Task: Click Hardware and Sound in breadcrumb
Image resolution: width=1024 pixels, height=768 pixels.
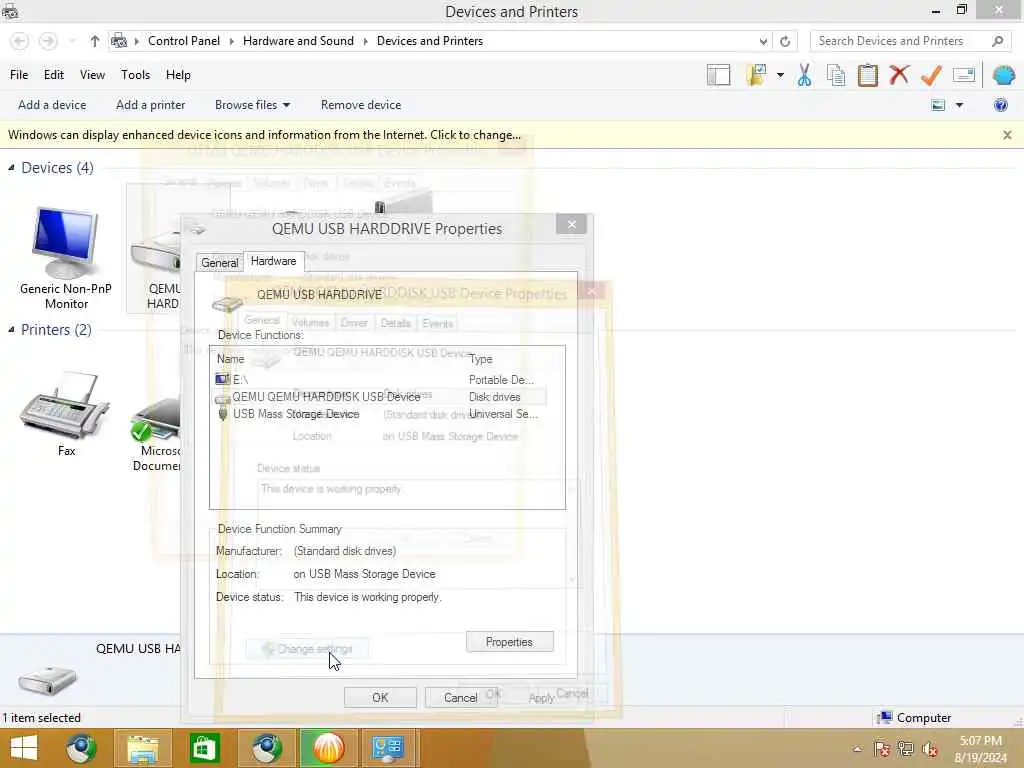Action: point(298,41)
